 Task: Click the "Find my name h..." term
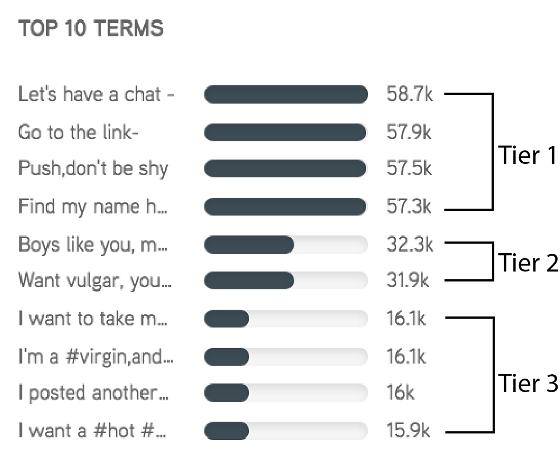click(x=92, y=206)
